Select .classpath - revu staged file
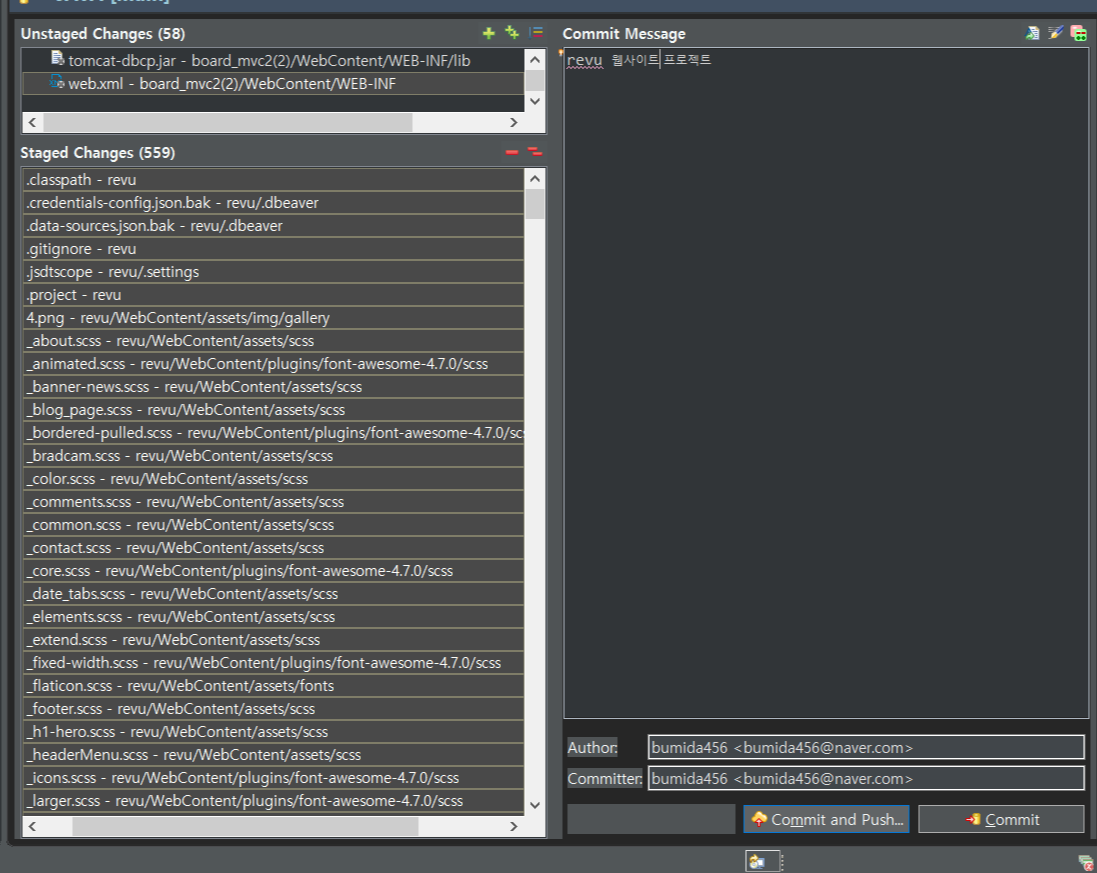Screen dimensions: 1097x873 coord(274,180)
